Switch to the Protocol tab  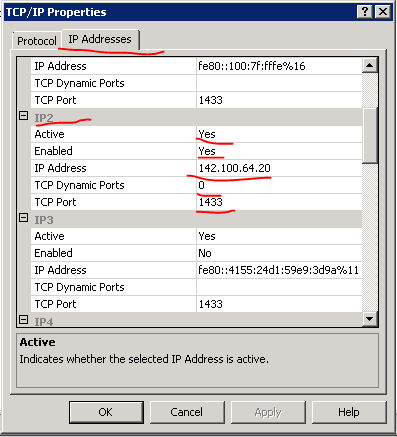point(37,41)
